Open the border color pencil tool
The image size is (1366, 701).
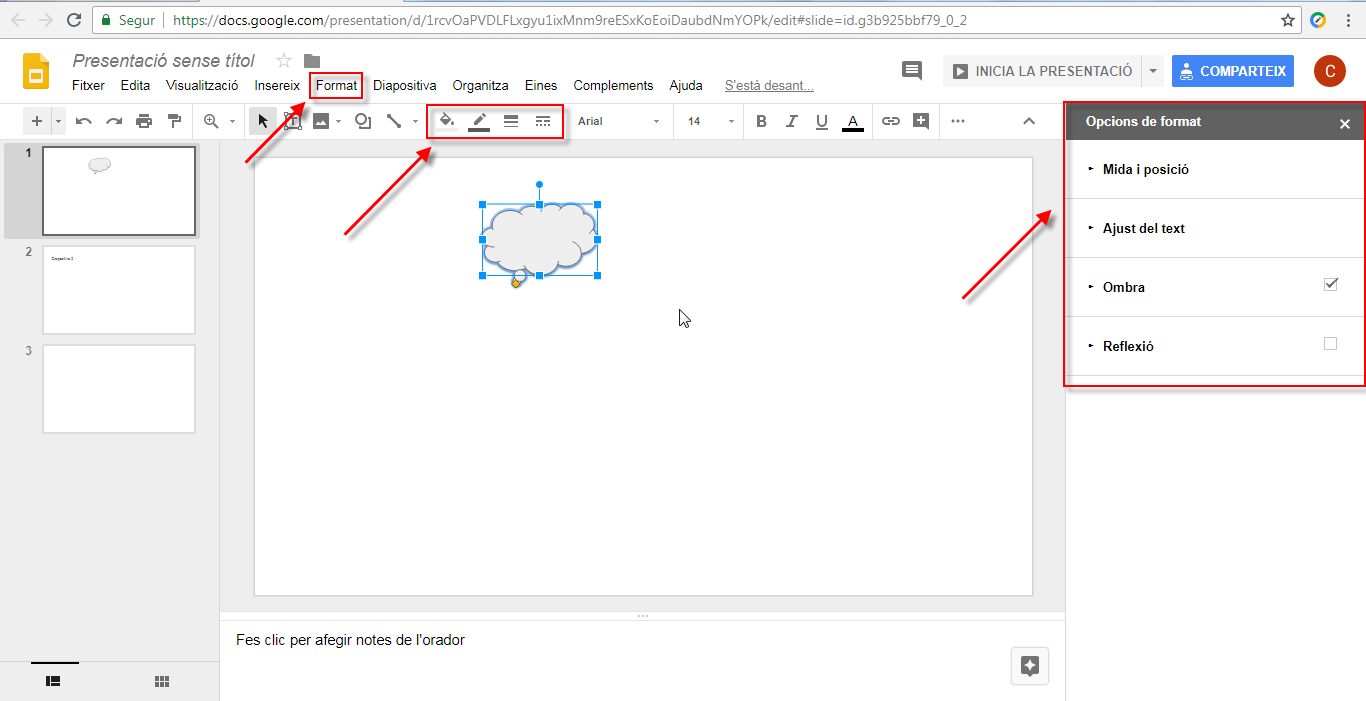(x=479, y=121)
